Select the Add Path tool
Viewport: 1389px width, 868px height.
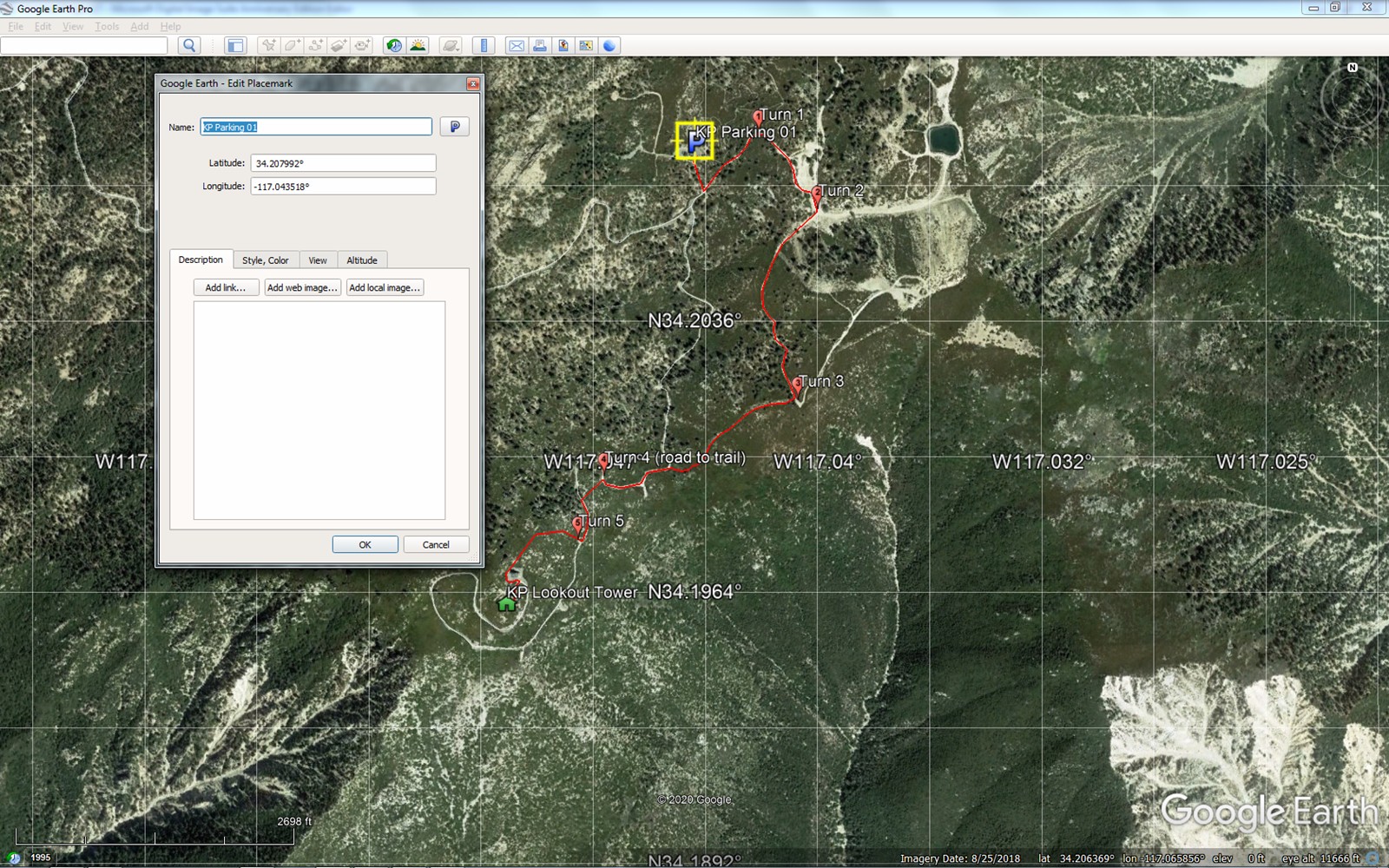click(316, 45)
